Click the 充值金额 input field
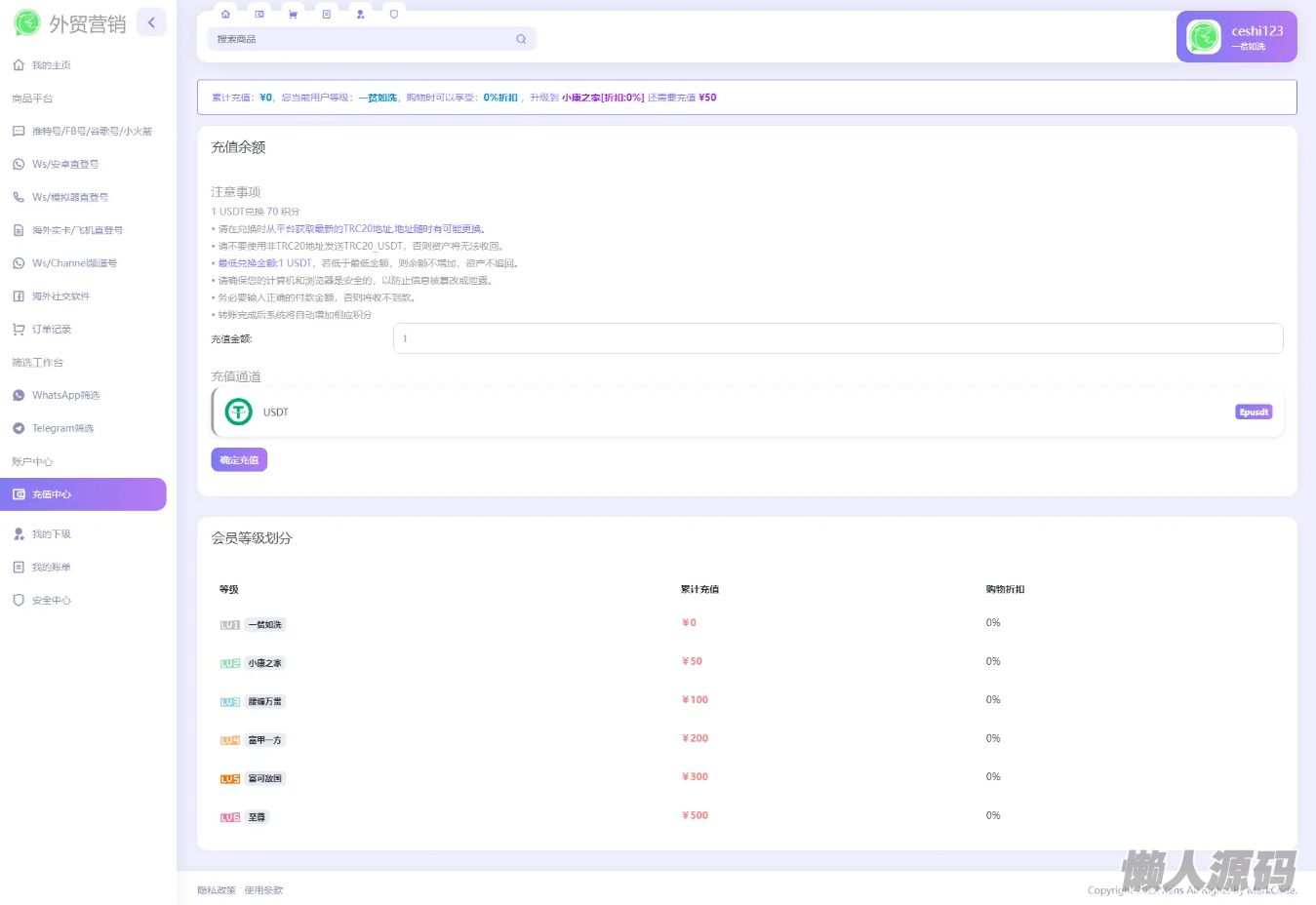Screen dimensions: 1316x905 pos(837,338)
